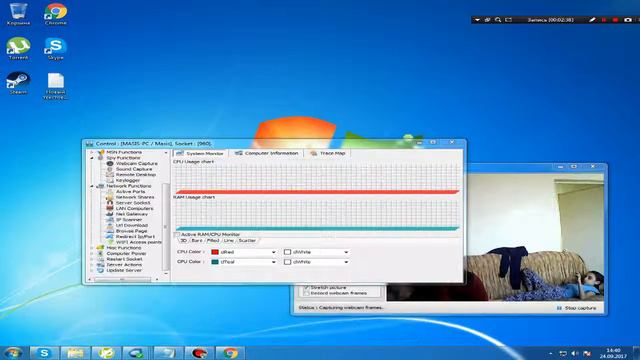Open the Windows Start button
The height and width of the screenshot is (360, 640).
[x=13, y=353]
